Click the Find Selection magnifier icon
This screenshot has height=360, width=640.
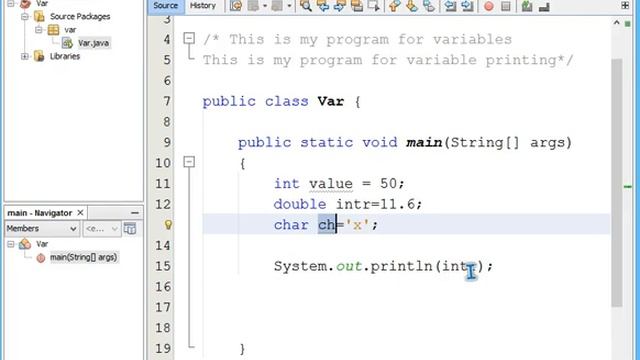click(x=306, y=6)
